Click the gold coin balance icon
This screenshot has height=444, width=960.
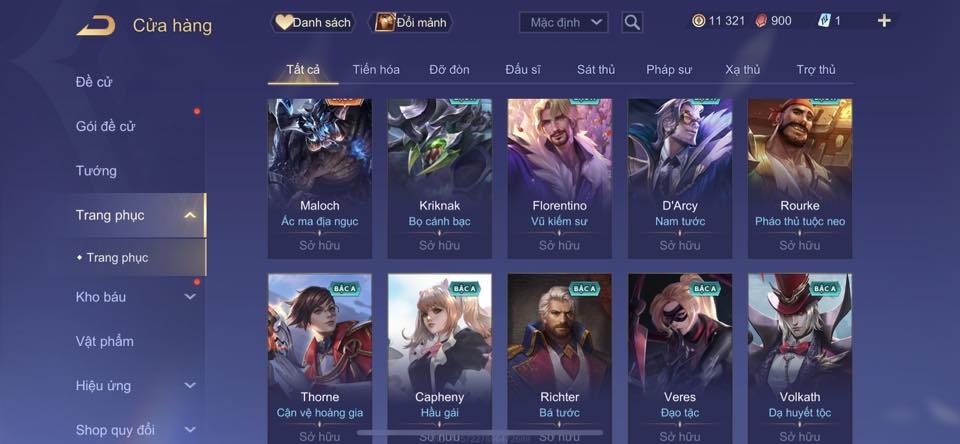(699, 21)
